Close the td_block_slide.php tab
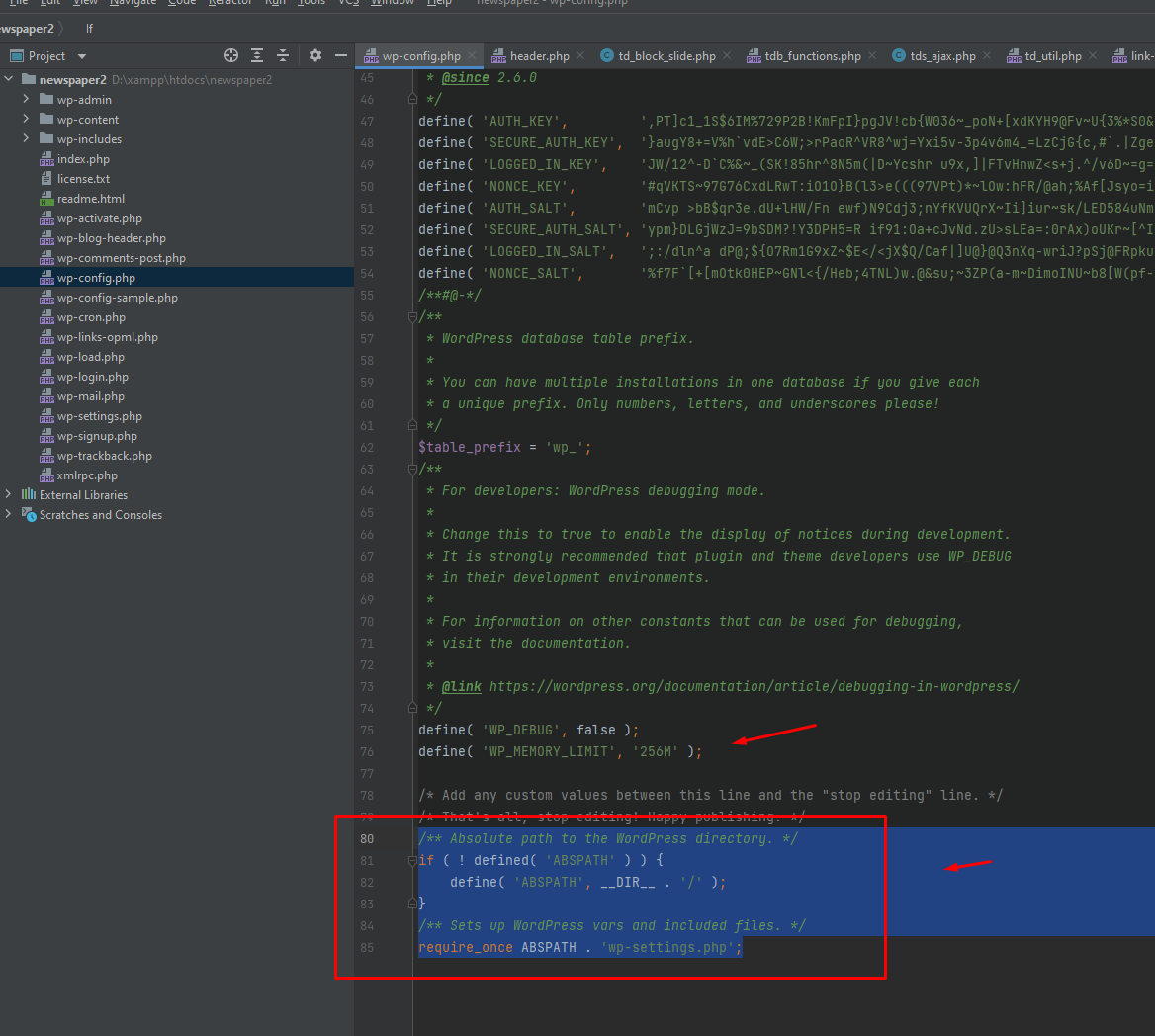This screenshot has width=1155, height=1036. click(x=727, y=55)
